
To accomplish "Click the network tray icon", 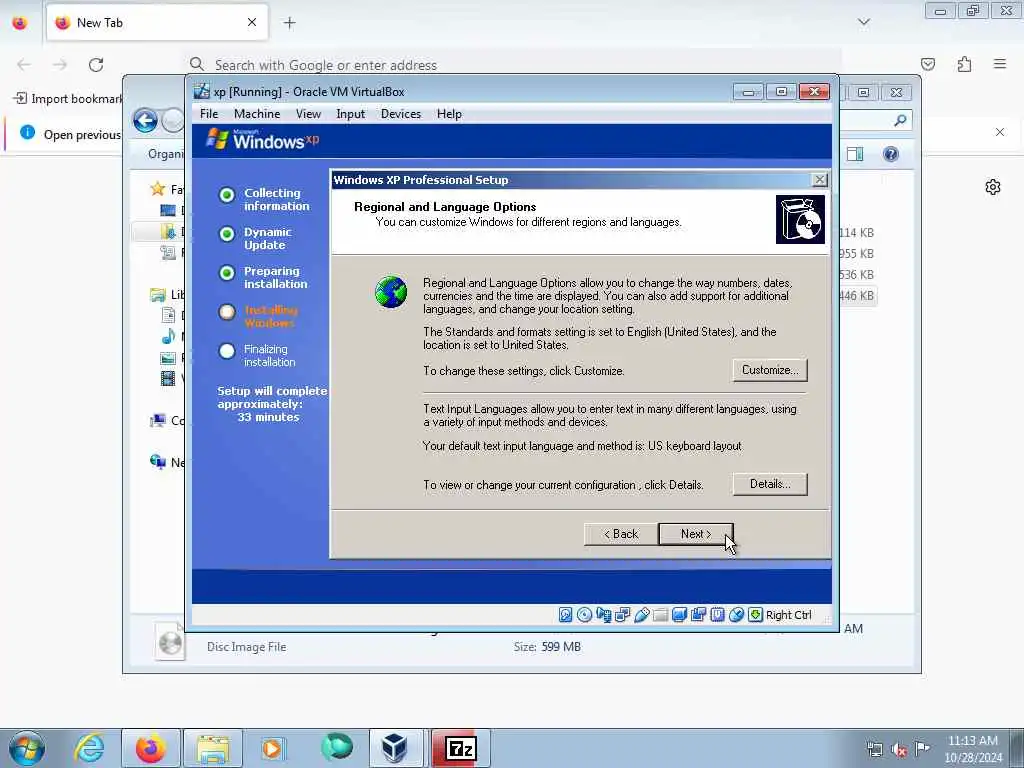I will (874, 750).
